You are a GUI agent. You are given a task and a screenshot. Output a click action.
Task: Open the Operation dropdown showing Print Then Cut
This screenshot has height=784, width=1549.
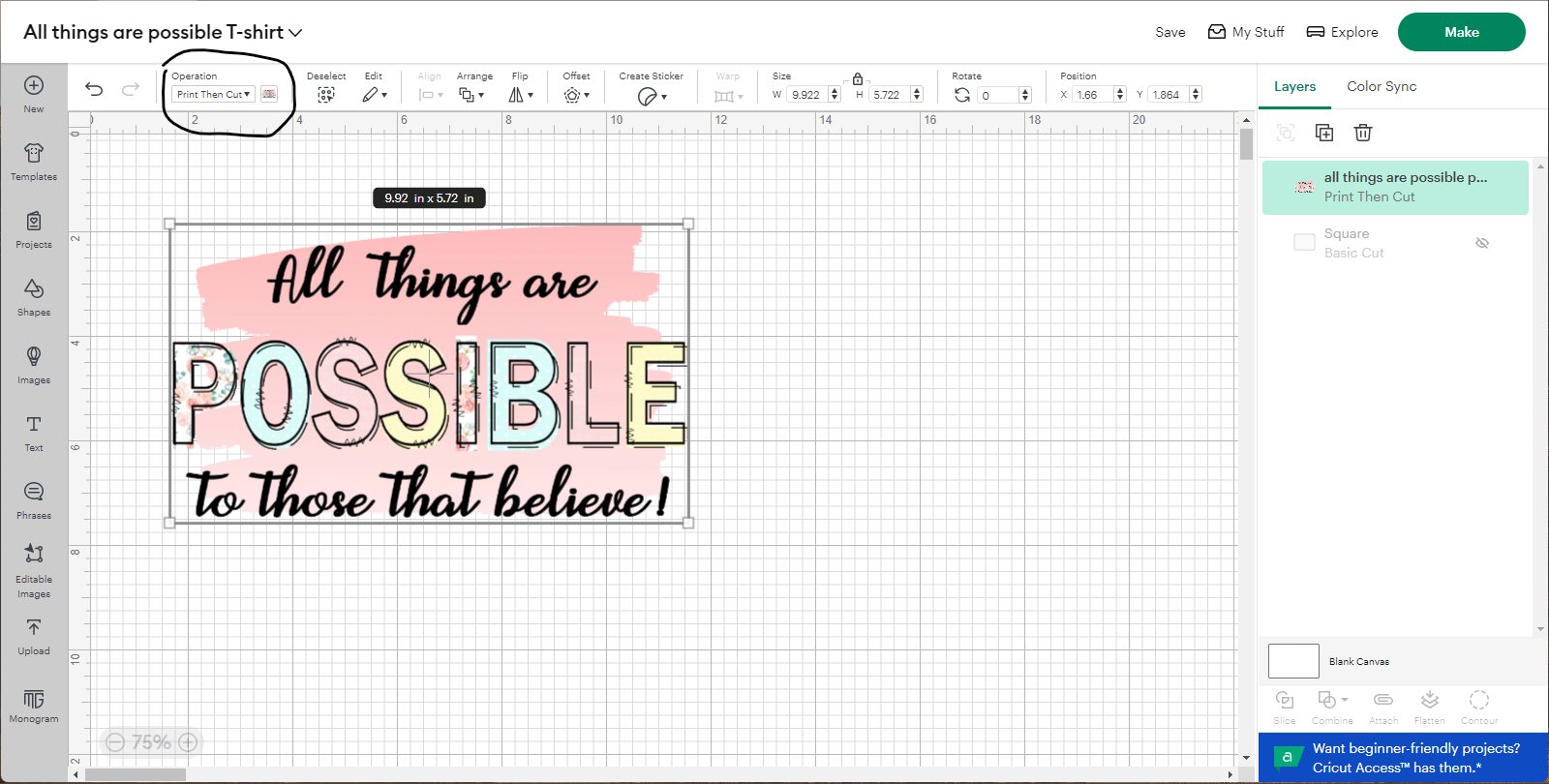(x=213, y=94)
